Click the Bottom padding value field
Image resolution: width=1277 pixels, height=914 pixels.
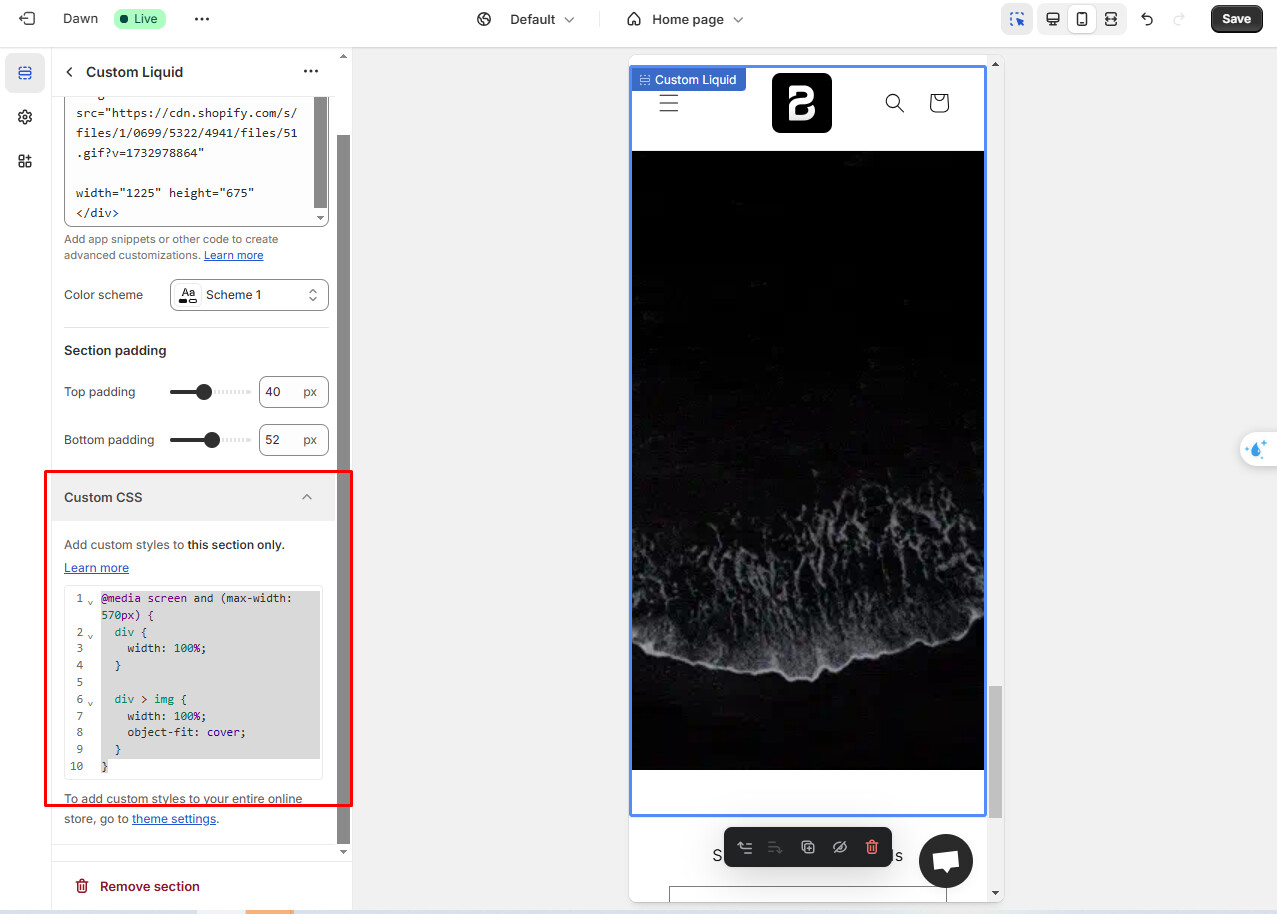click(x=293, y=440)
